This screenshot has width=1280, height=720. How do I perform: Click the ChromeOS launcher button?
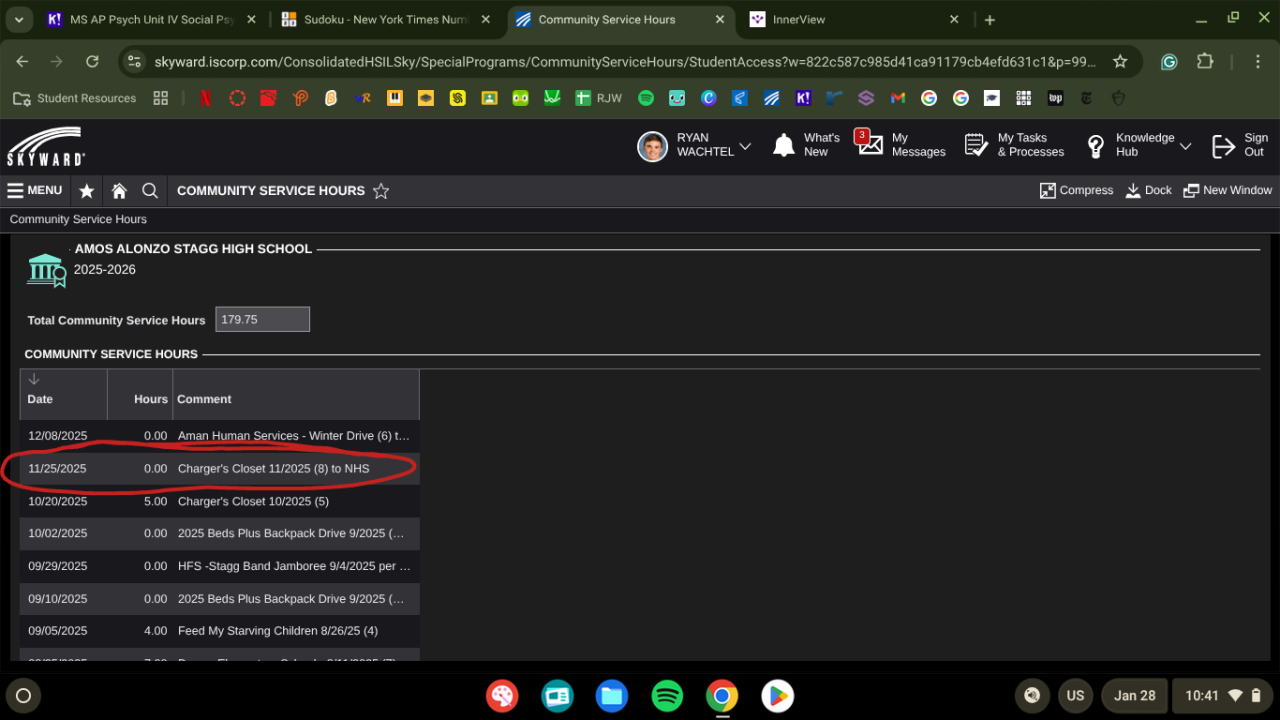[x=24, y=696]
